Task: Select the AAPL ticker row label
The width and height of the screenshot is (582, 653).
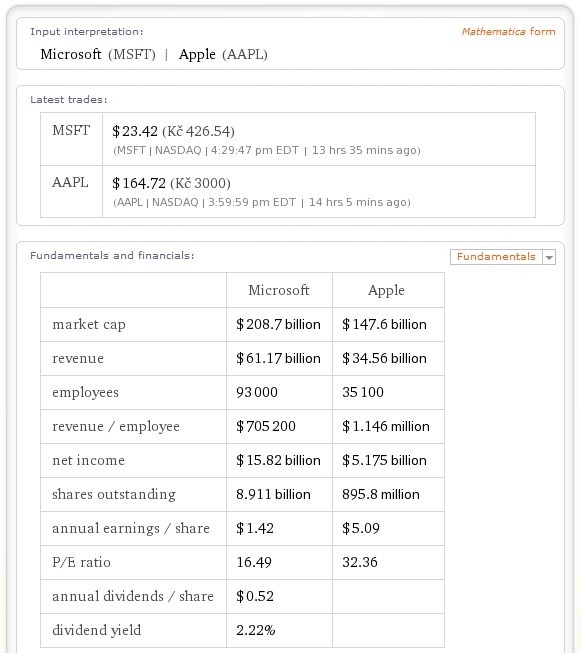Action: 70,182
